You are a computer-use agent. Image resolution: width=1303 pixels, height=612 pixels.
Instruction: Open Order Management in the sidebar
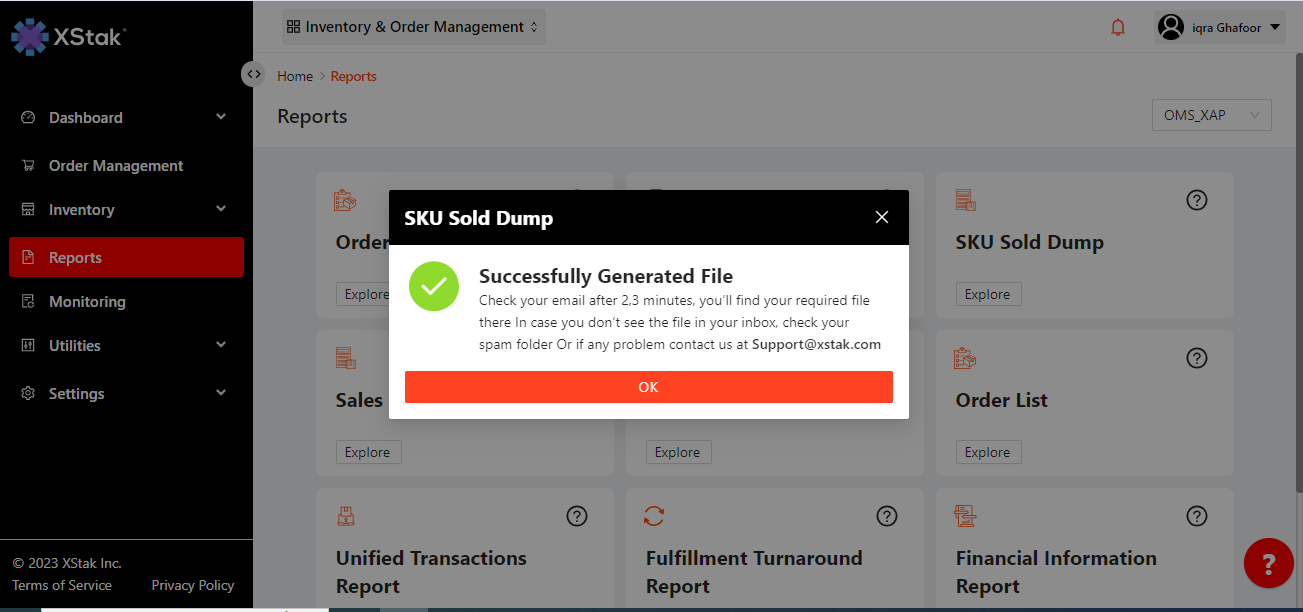coord(115,166)
